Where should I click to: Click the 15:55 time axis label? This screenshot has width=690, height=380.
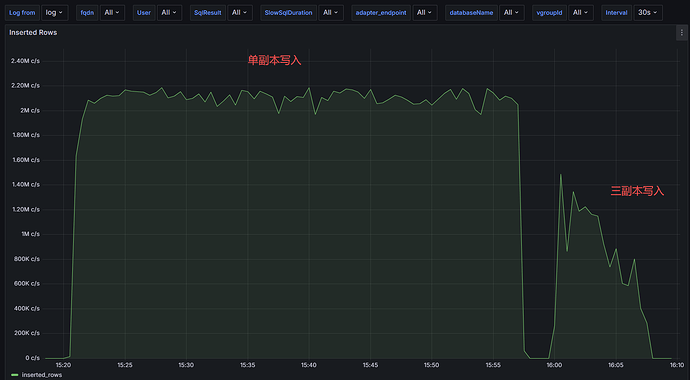click(x=493, y=365)
